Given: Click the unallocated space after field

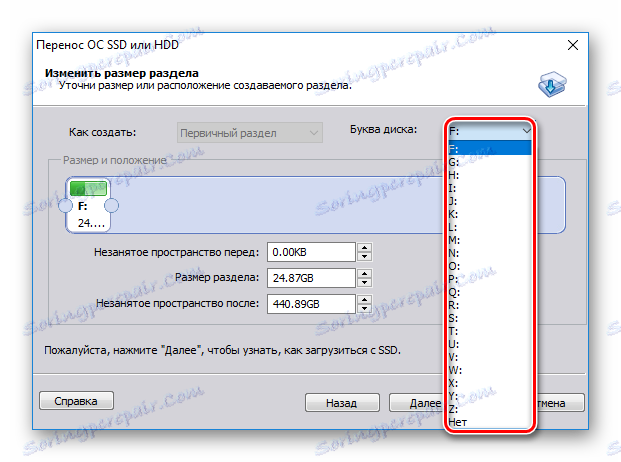Looking at the screenshot, I should click(311, 304).
